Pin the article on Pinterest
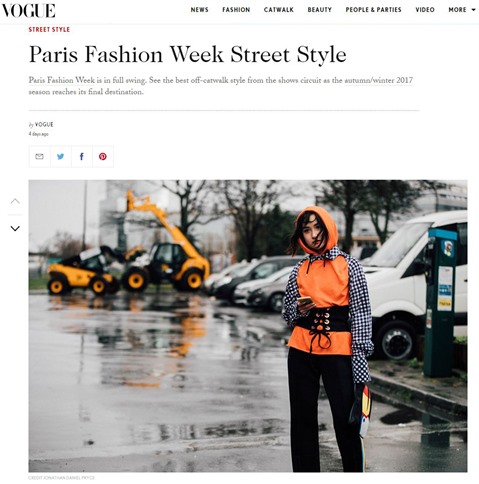The image size is (479, 484). pyautogui.click(x=103, y=156)
